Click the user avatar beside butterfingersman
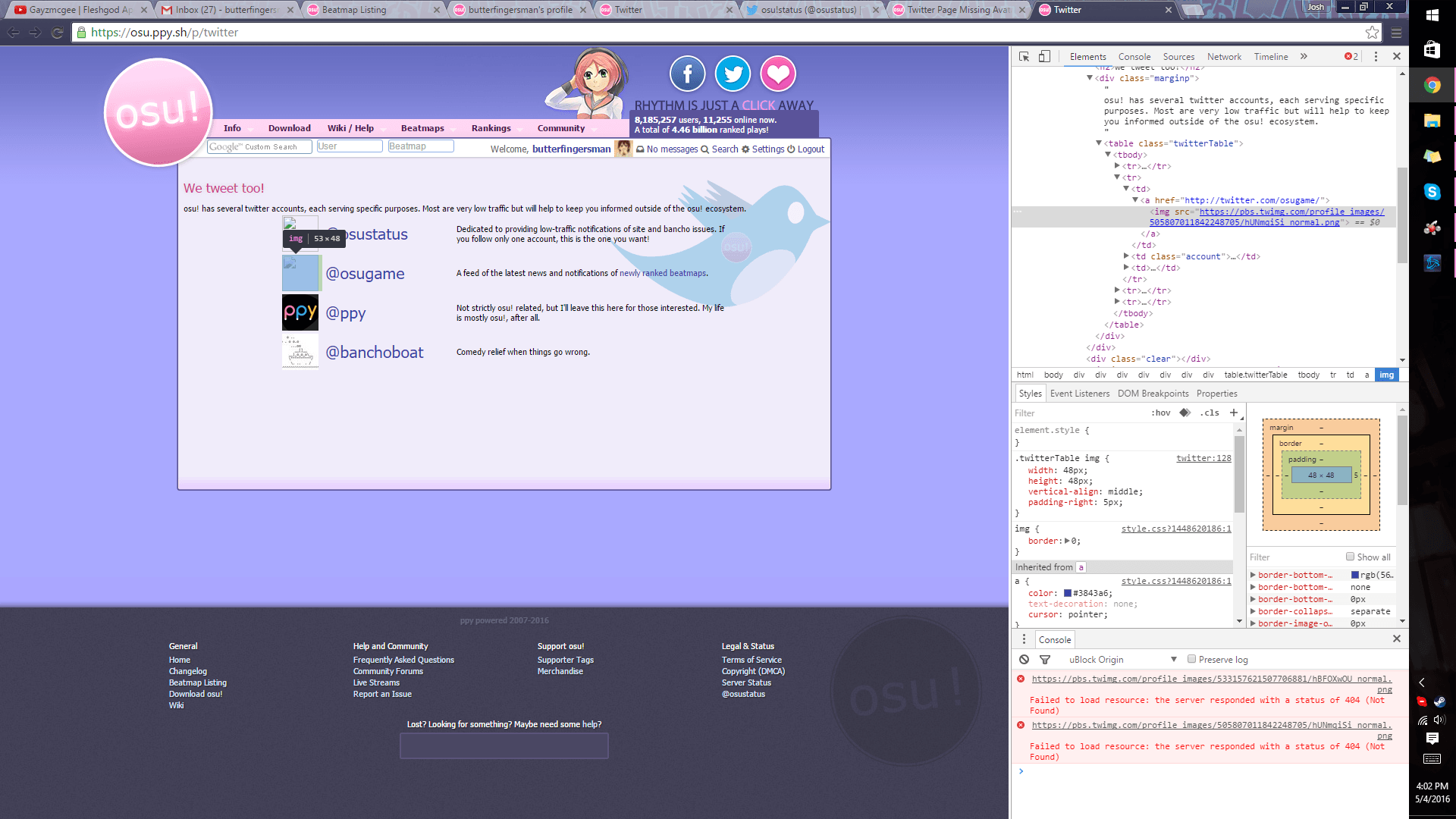Viewport: 1456px width, 819px height. point(623,149)
